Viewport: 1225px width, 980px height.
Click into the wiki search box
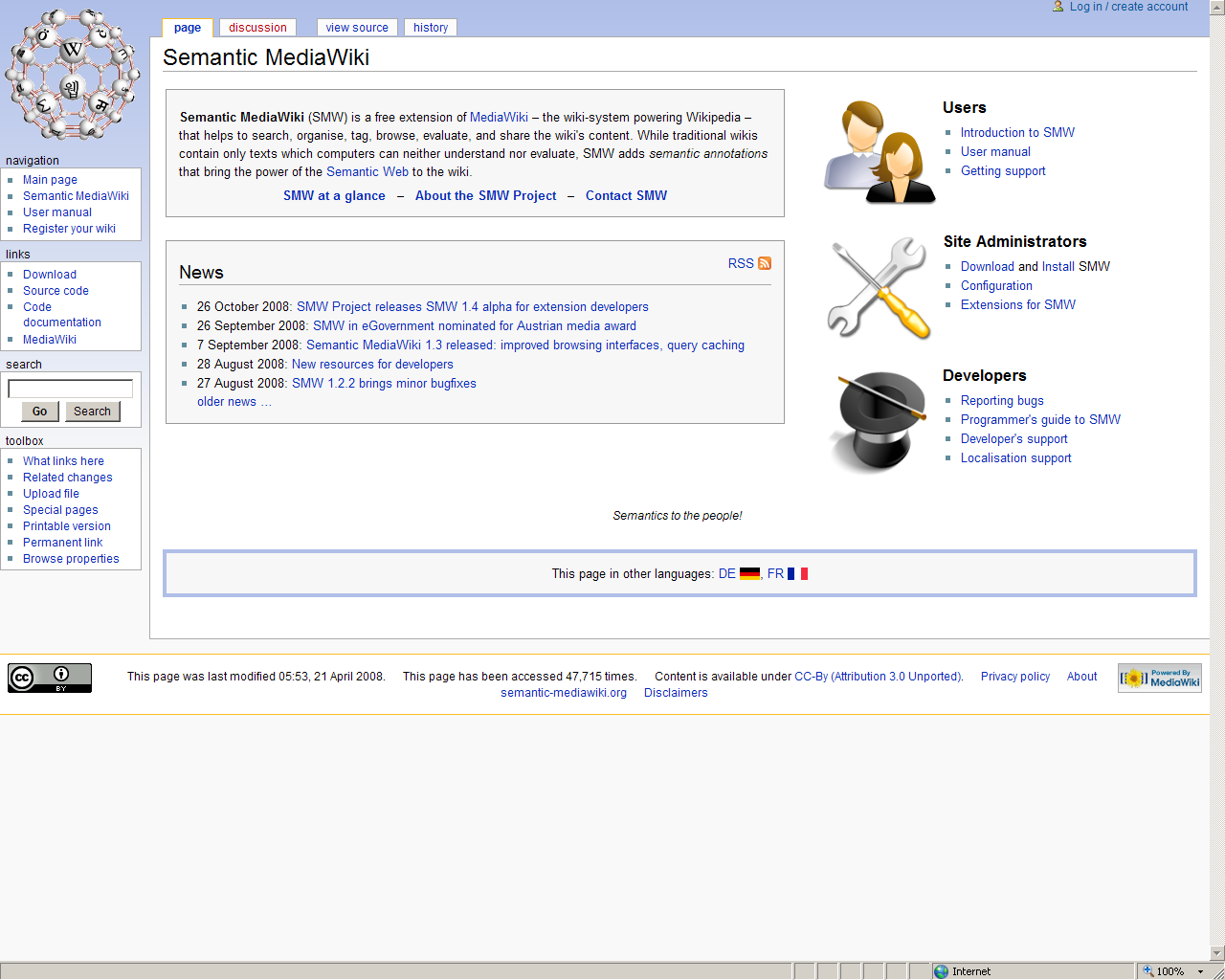[71, 389]
